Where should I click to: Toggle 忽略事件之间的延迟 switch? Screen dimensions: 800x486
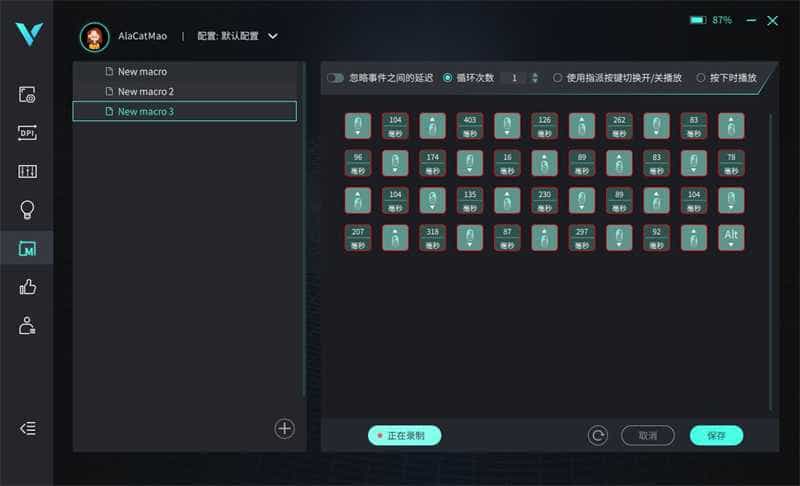[x=335, y=78]
